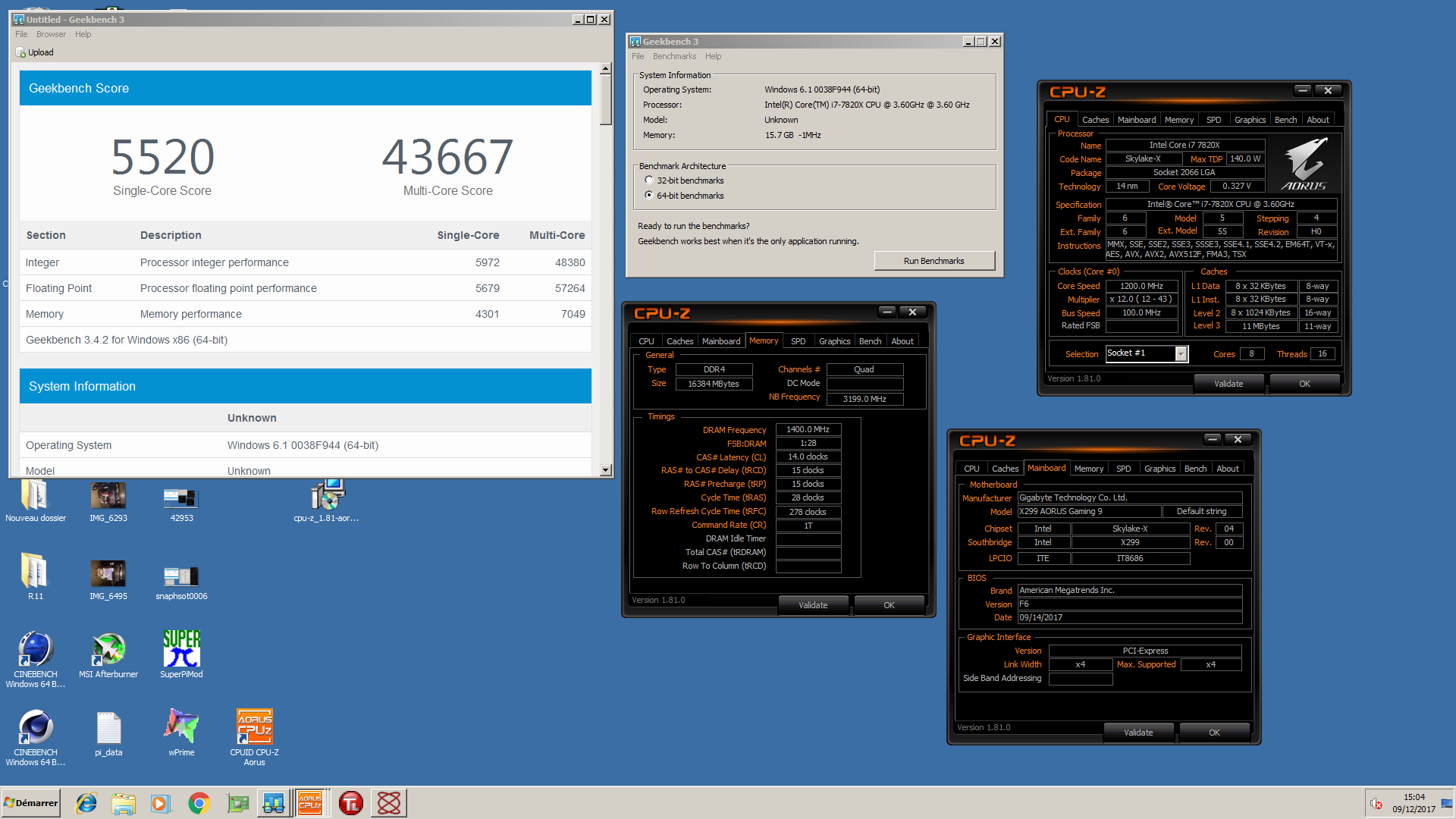
Task: Switch to CPU tab in the Memory tab window
Action: (x=646, y=341)
